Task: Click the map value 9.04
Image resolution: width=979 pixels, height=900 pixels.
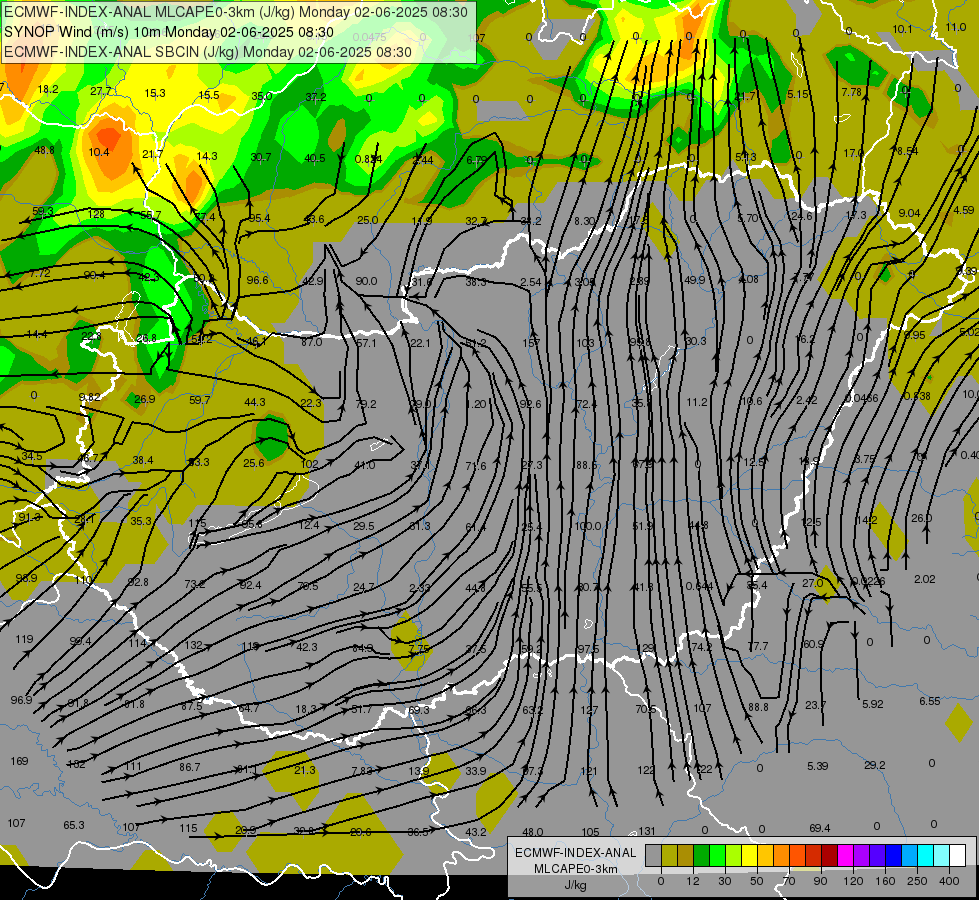Action: [x=909, y=213]
